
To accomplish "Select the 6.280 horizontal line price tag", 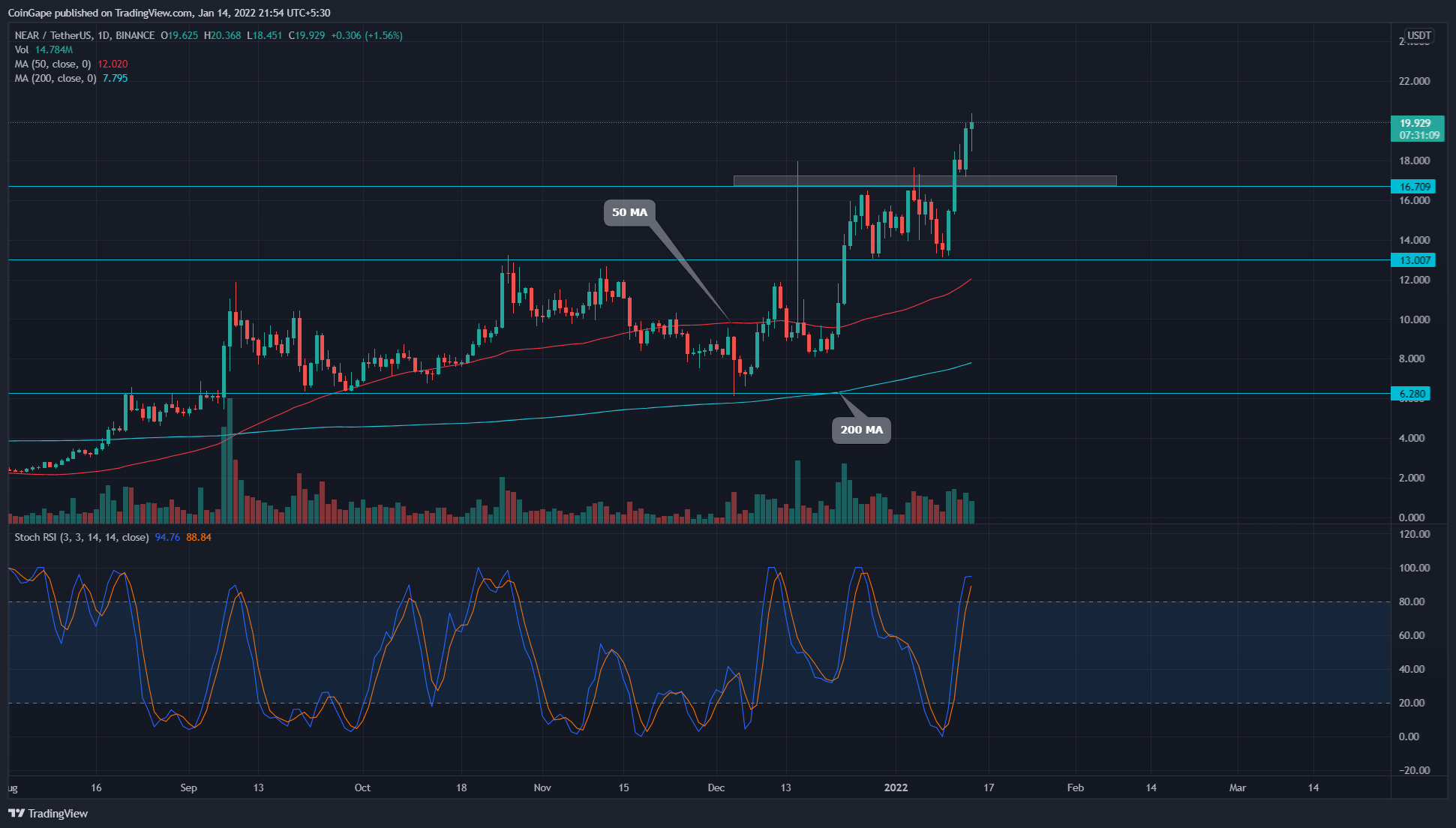I will pyautogui.click(x=1412, y=394).
